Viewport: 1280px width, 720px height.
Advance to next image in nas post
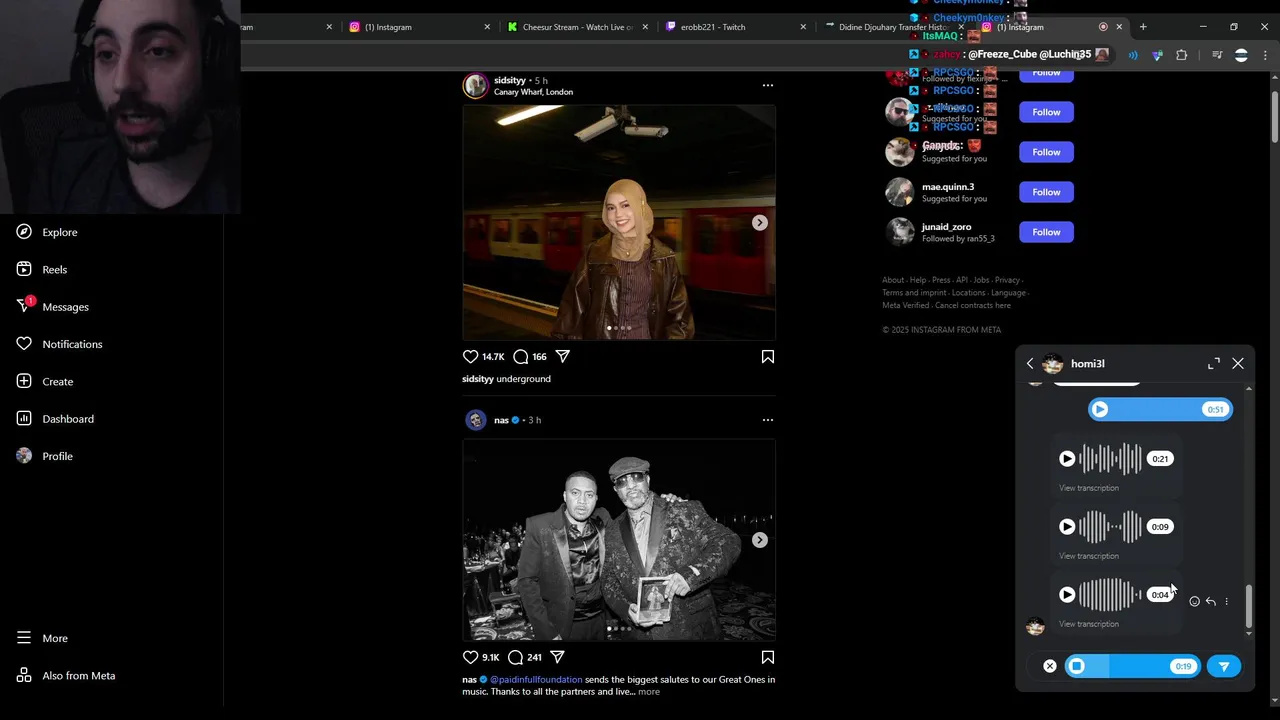coord(760,540)
